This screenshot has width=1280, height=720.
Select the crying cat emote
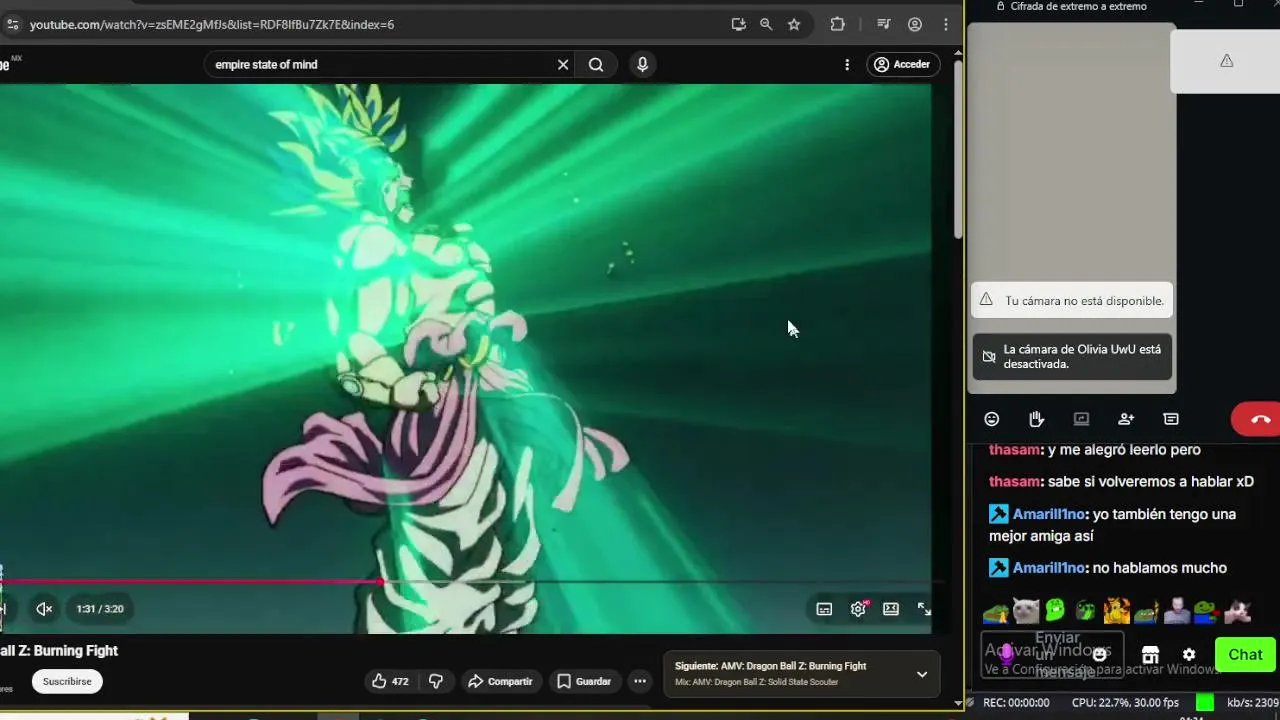point(1025,610)
